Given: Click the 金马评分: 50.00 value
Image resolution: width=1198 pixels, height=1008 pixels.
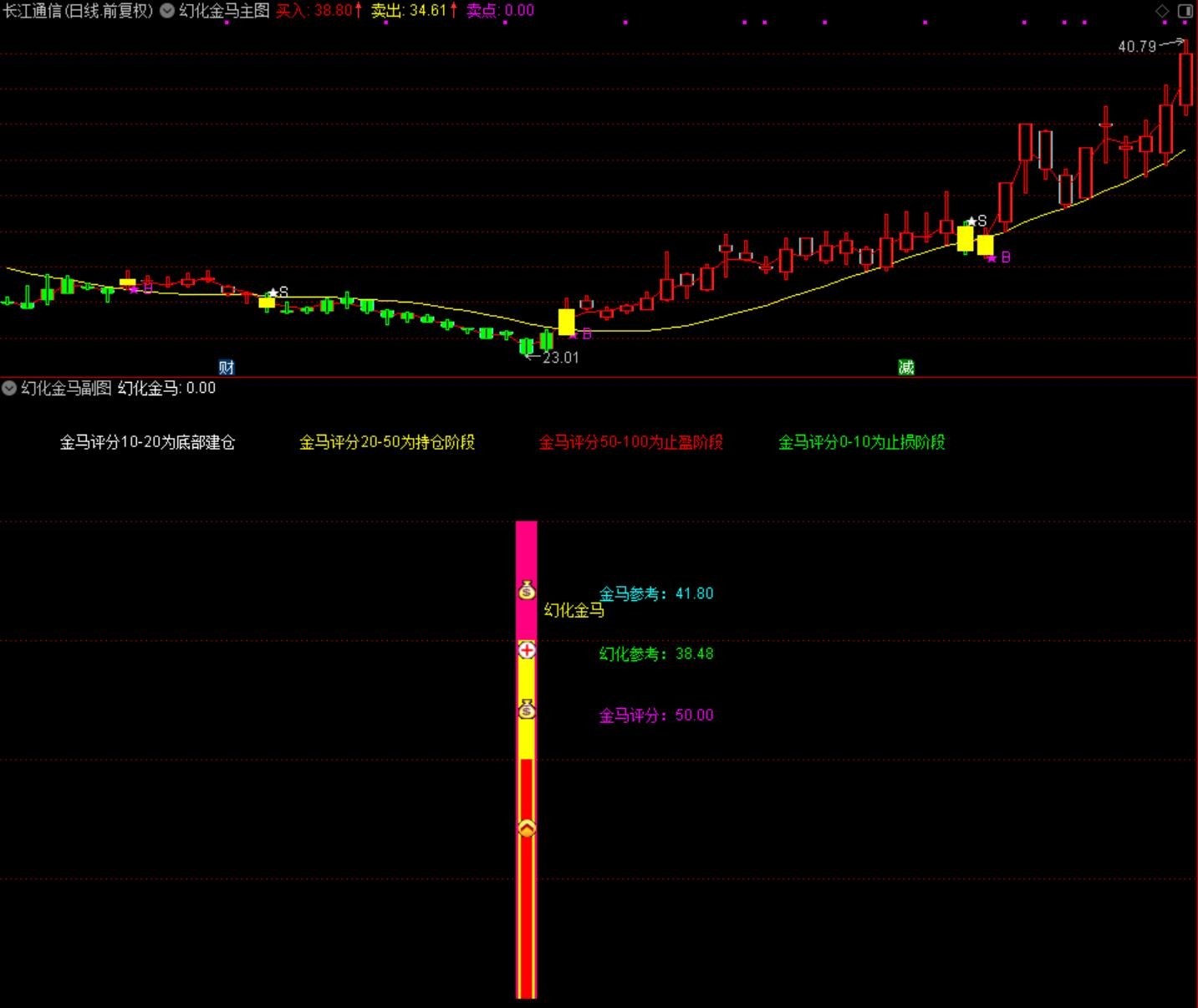Looking at the screenshot, I should (656, 715).
